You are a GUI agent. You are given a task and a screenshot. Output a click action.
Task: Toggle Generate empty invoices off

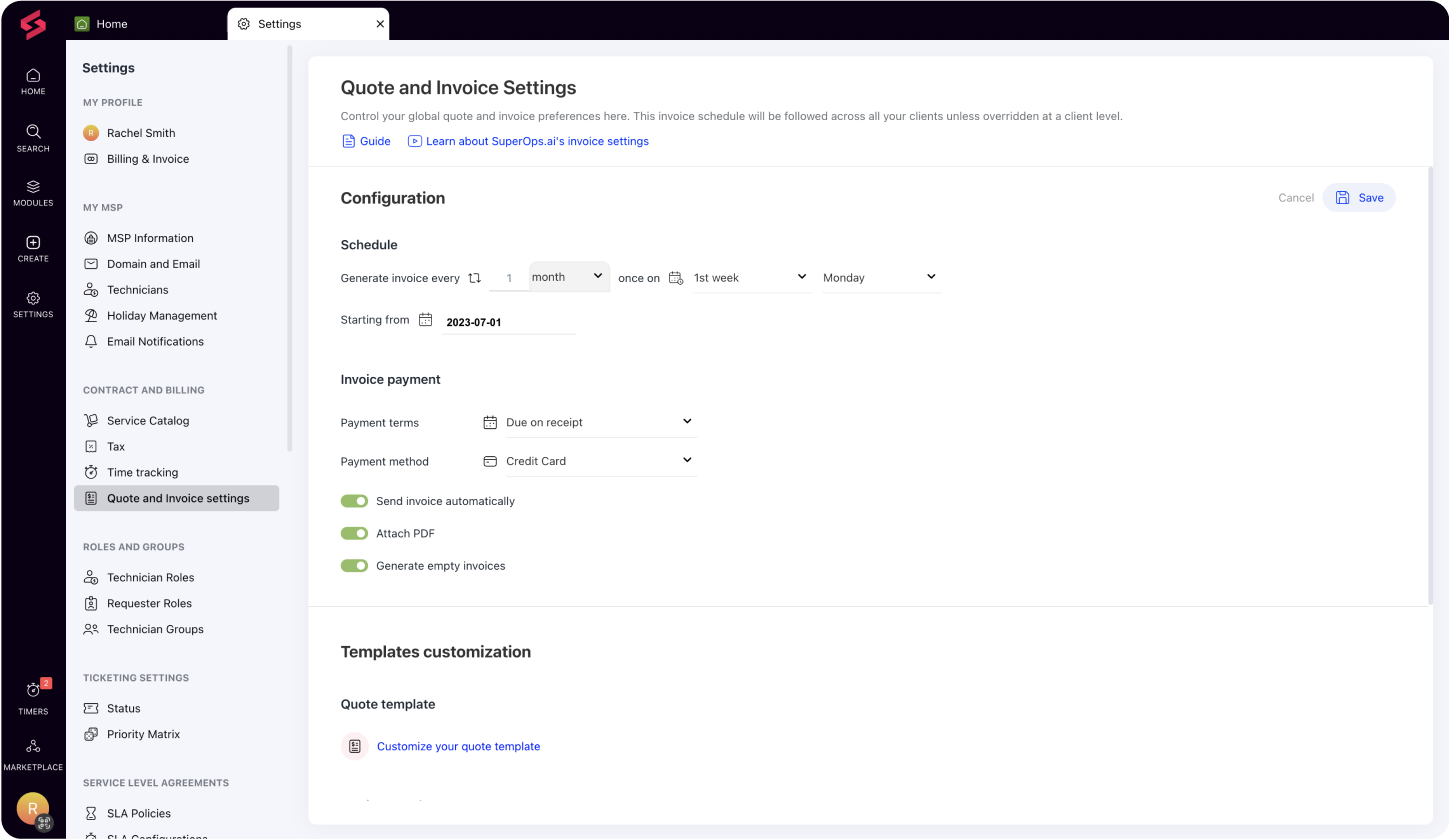(x=354, y=565)
